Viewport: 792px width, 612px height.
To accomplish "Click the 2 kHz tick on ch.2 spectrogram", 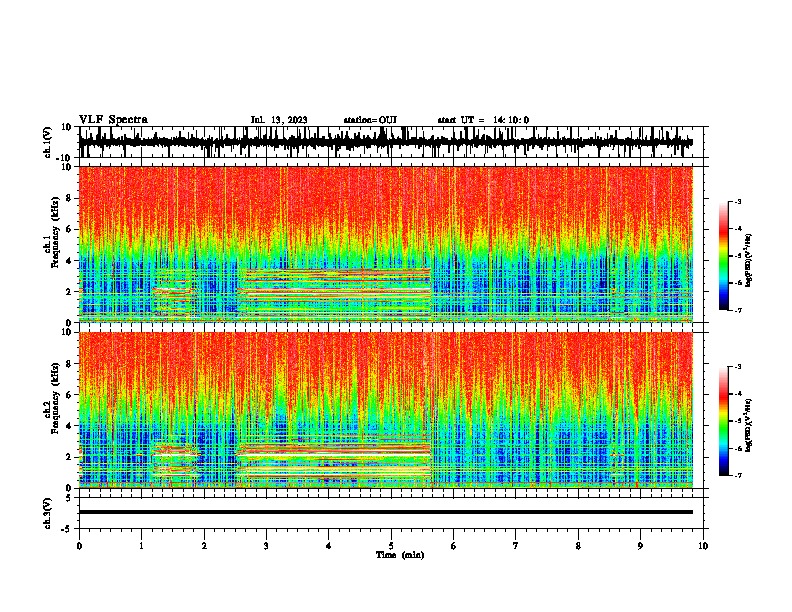I will coord(69,457).
